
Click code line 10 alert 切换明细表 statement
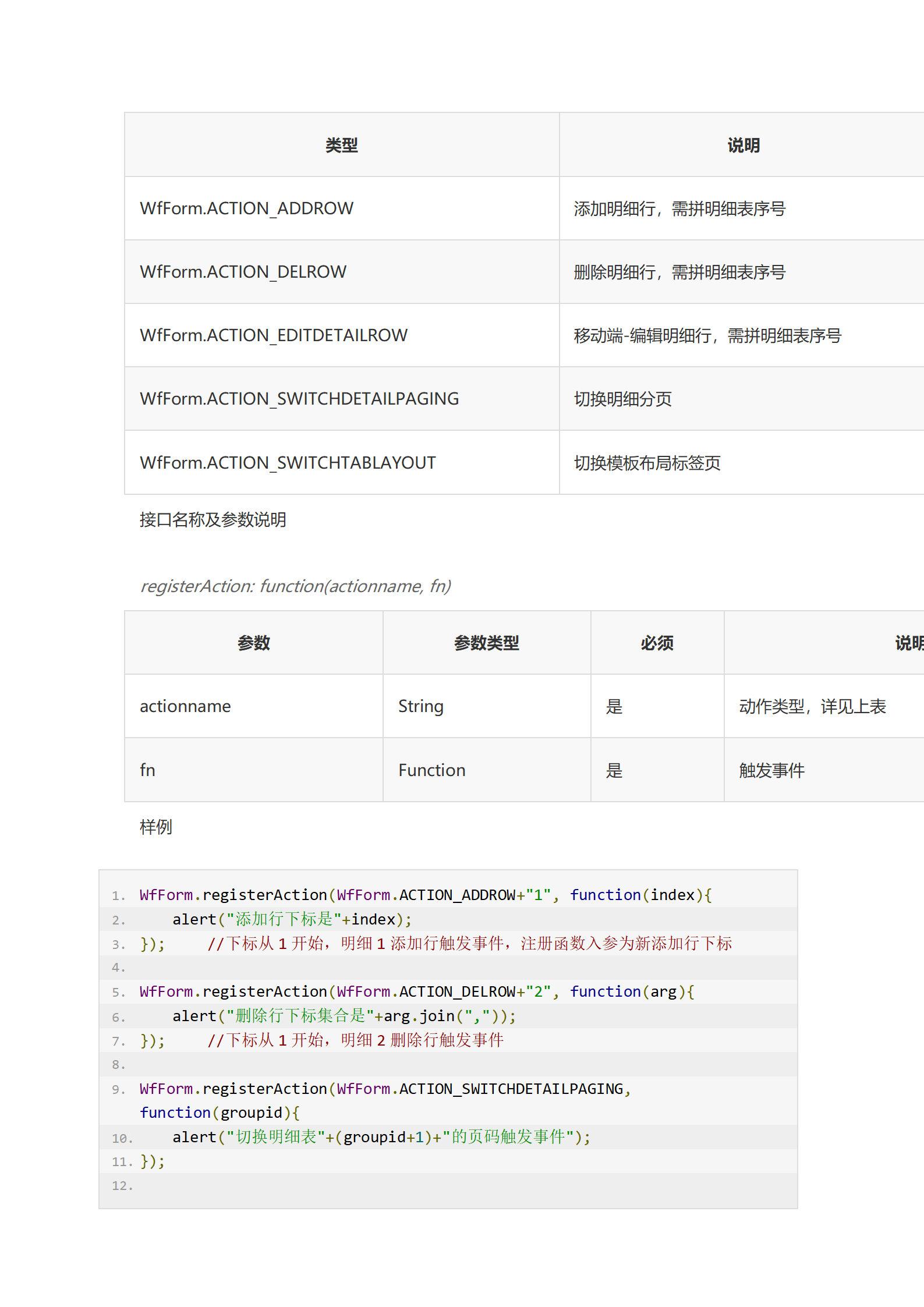coord(381,1137)
